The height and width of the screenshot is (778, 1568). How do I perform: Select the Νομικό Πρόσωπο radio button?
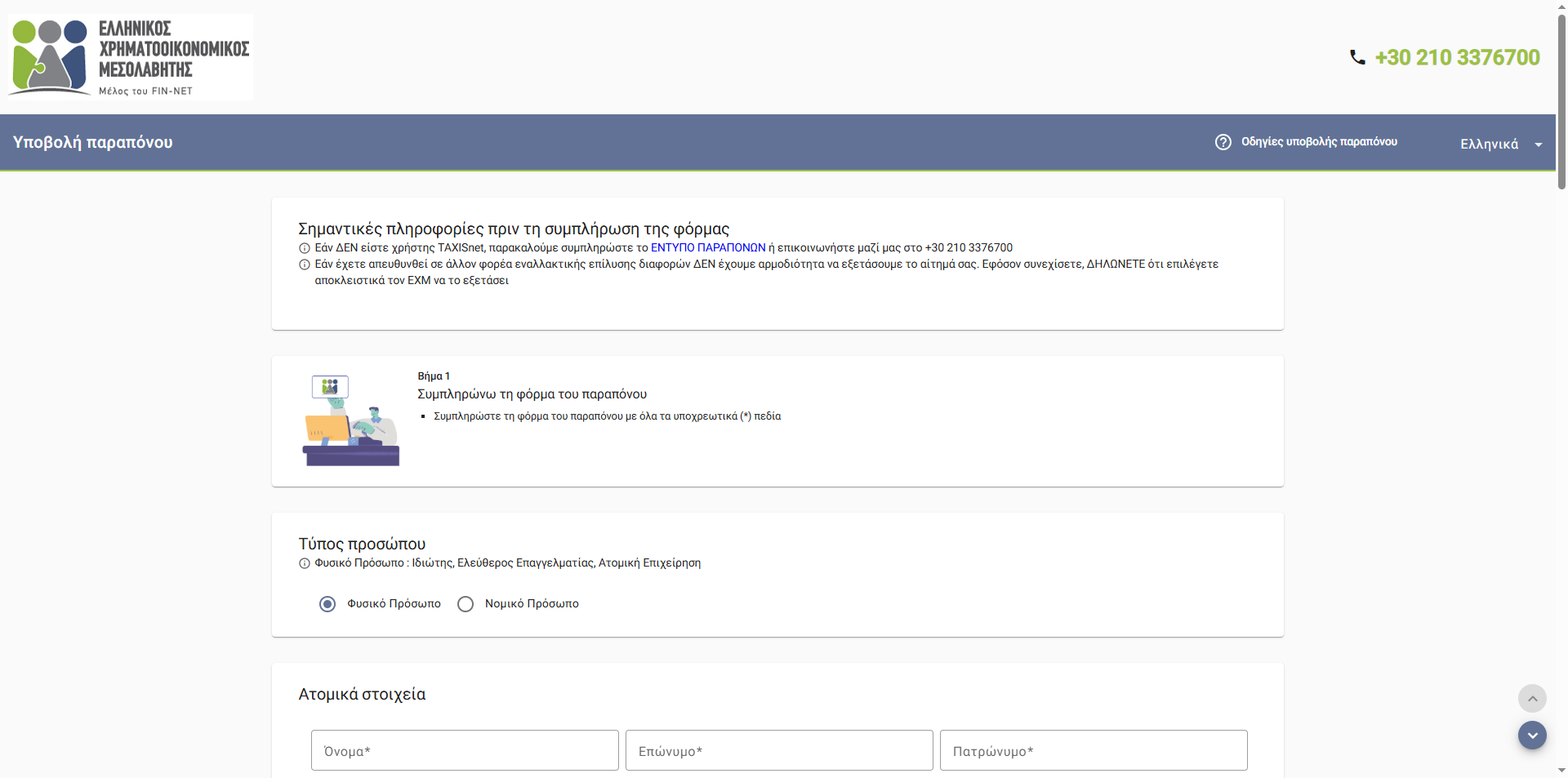point(465,604)
